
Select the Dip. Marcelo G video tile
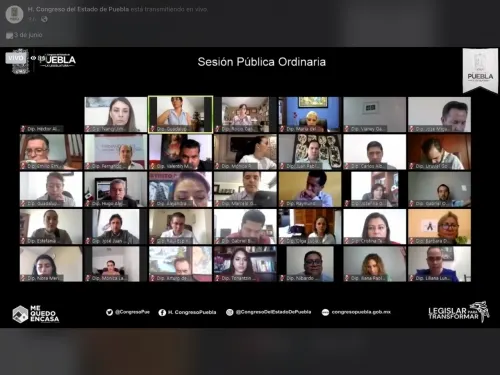coord(245,189)
